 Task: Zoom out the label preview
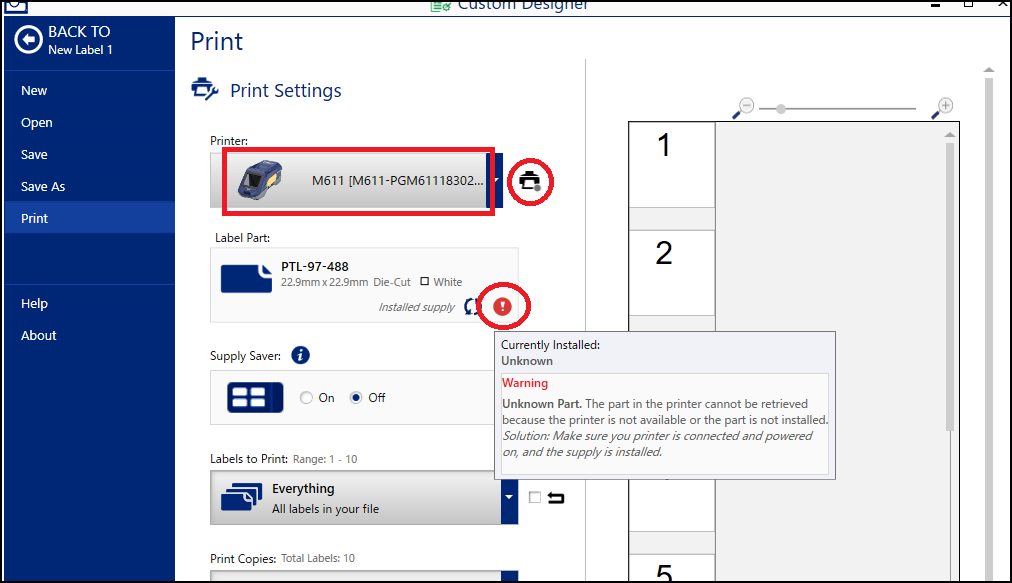point(743,108)
